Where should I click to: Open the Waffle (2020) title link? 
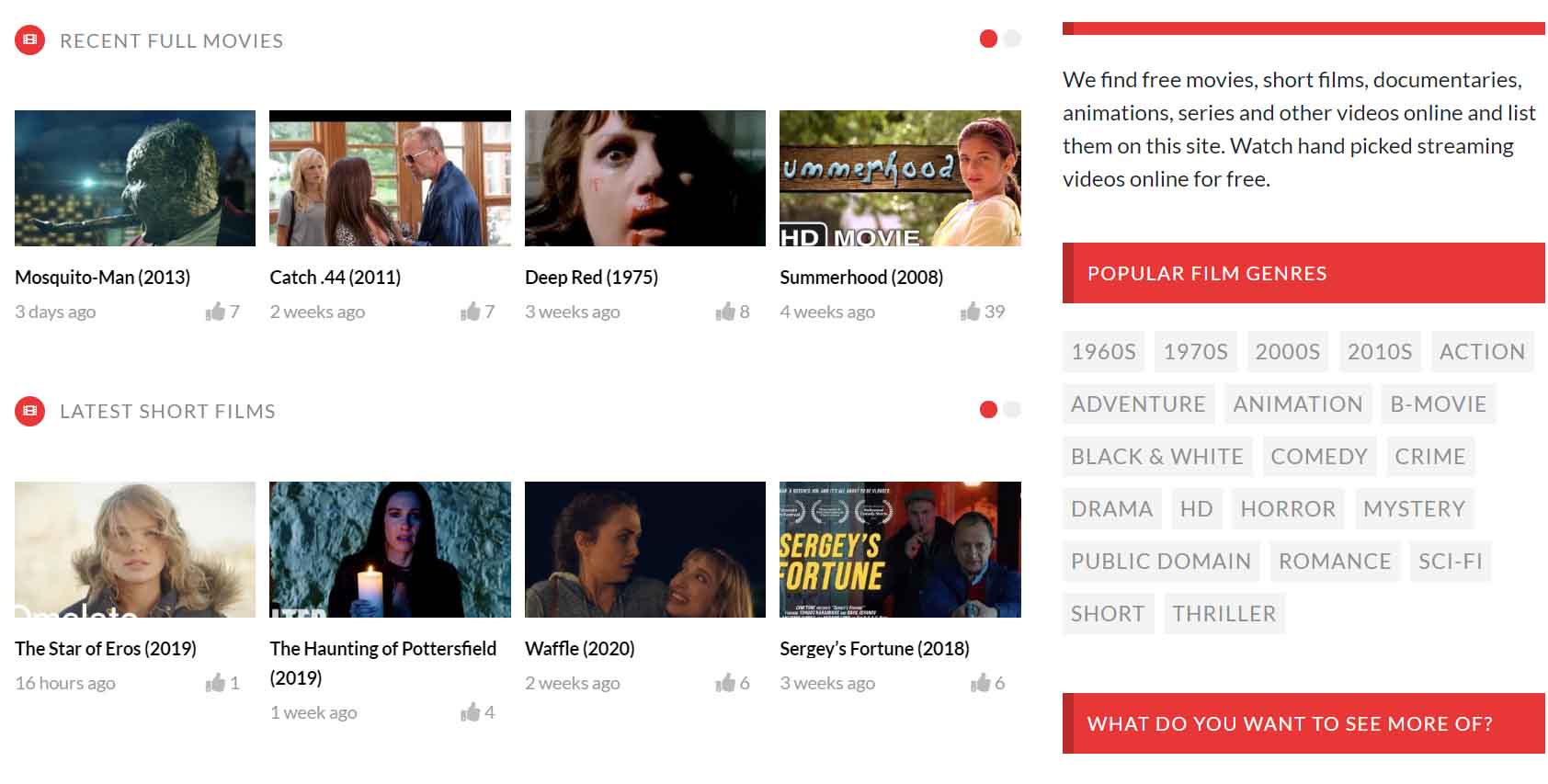tap(580, 648)
